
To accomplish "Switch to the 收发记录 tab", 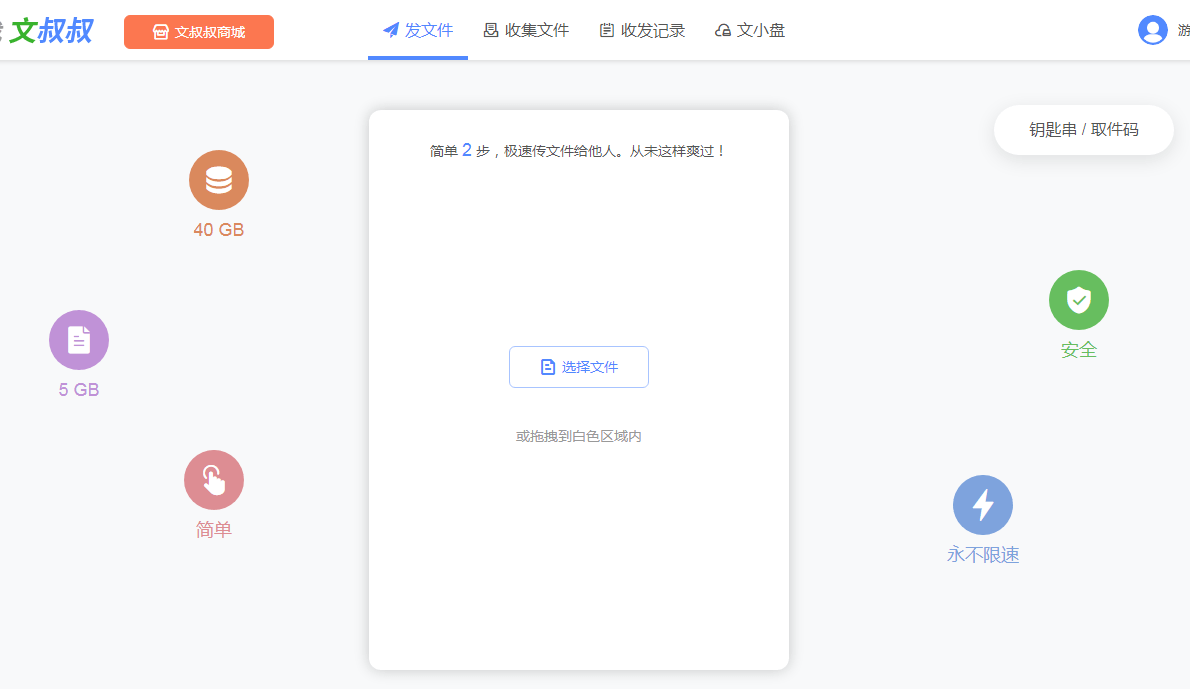I will 642,30.
